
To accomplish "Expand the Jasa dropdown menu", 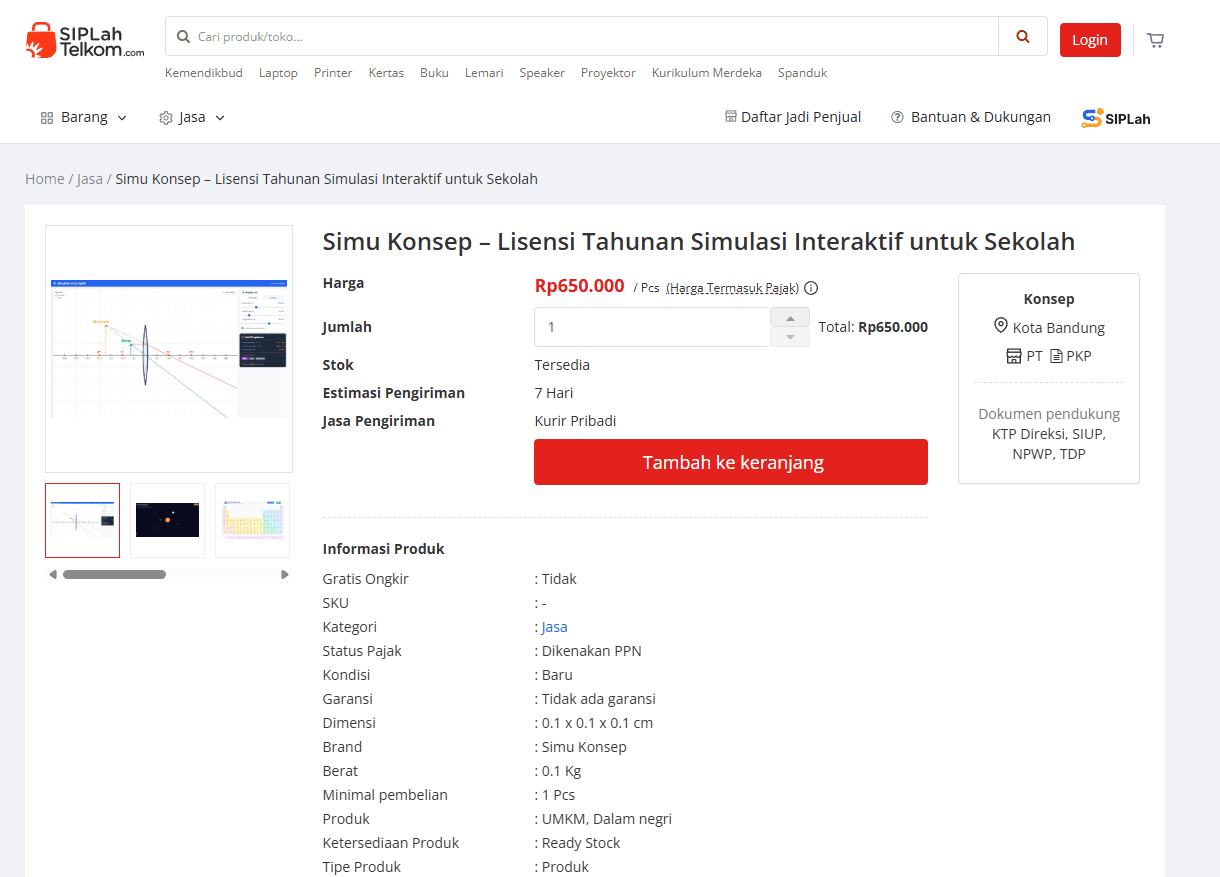I will (190, 117).
